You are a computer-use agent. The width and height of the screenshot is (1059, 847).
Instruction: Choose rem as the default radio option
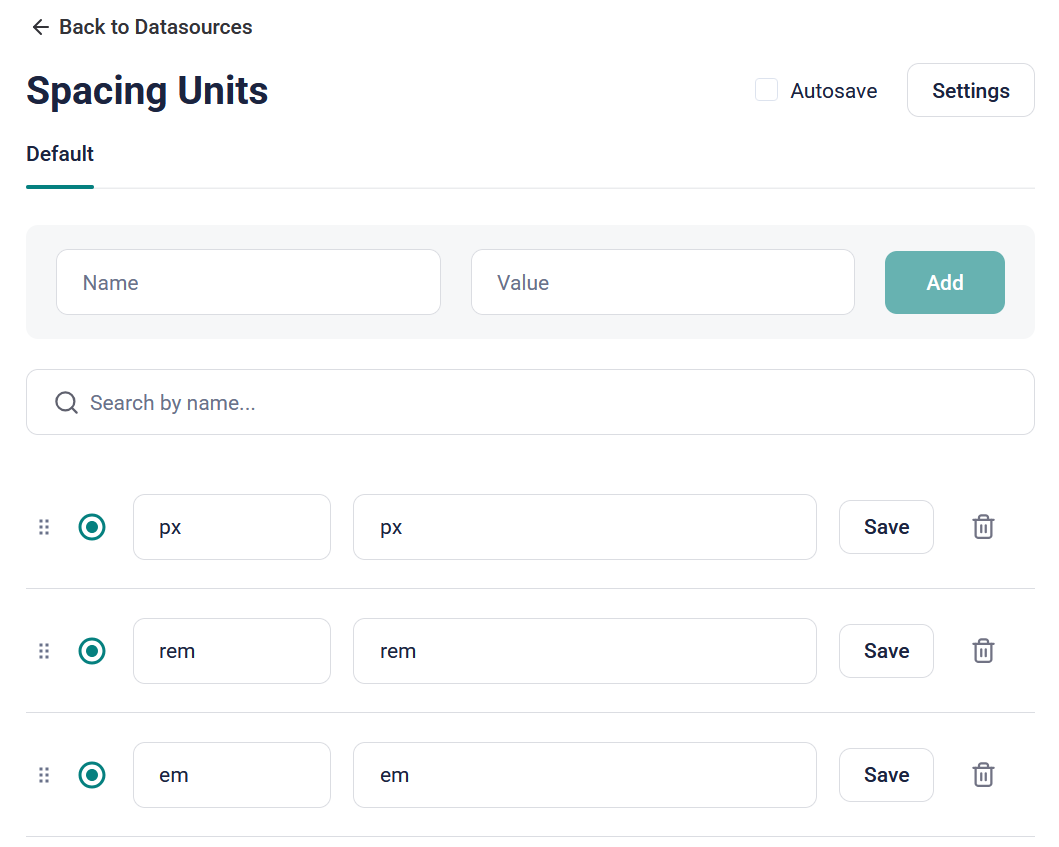92,651
